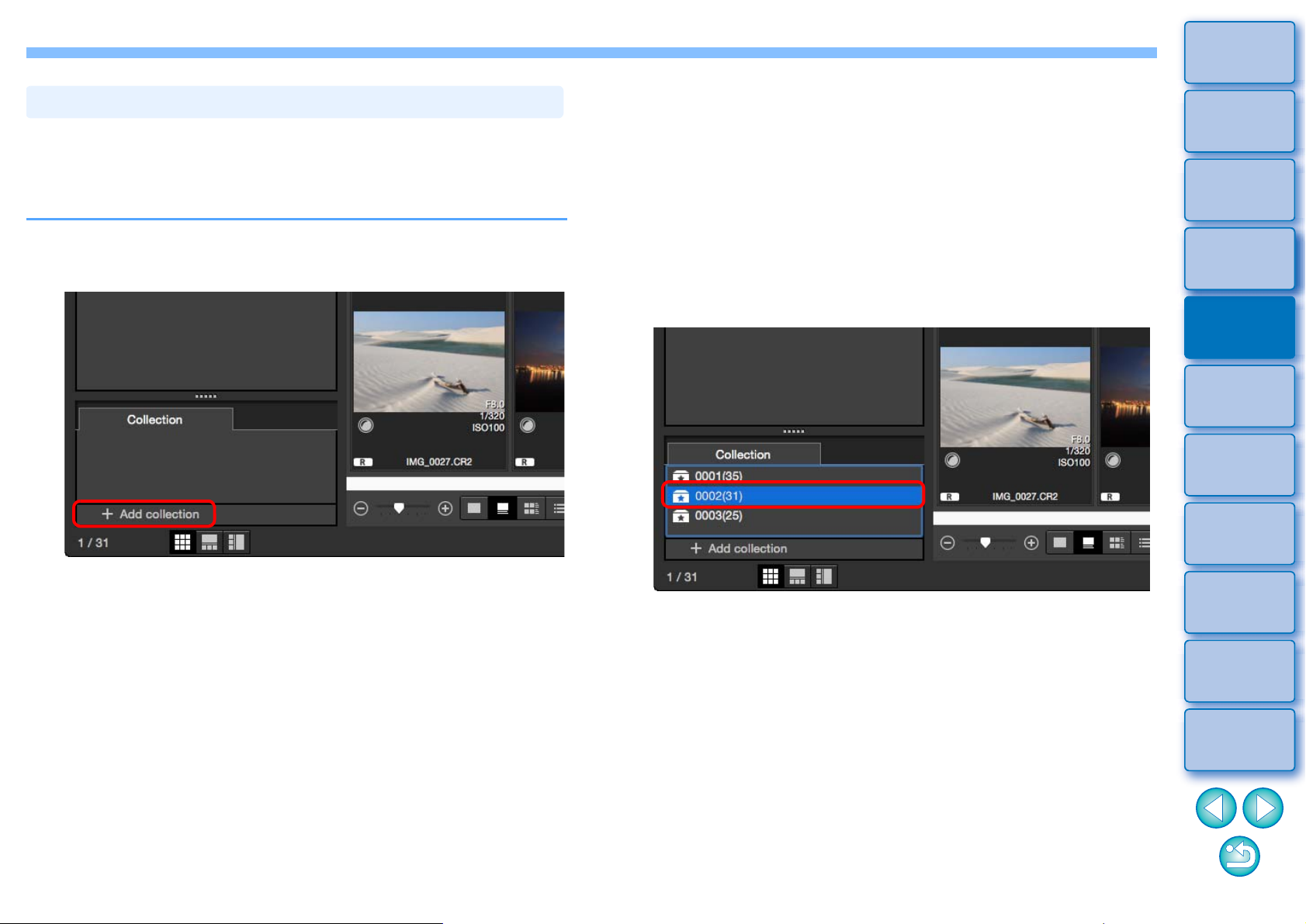Click the dark blue highlighted sidebar chapter button

[x=1239, y=327]
